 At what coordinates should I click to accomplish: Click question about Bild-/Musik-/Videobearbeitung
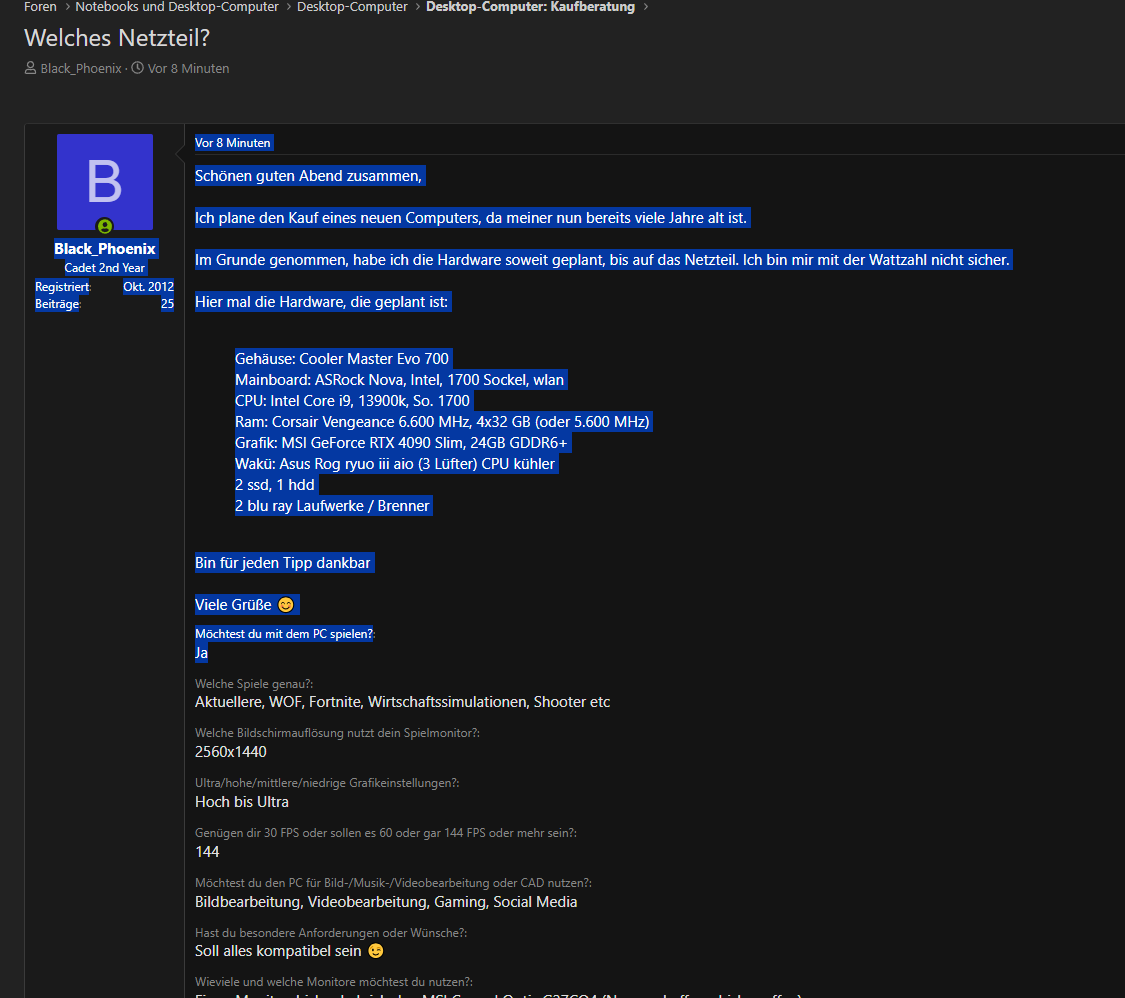pyautogui.click(x=393, y=882)
